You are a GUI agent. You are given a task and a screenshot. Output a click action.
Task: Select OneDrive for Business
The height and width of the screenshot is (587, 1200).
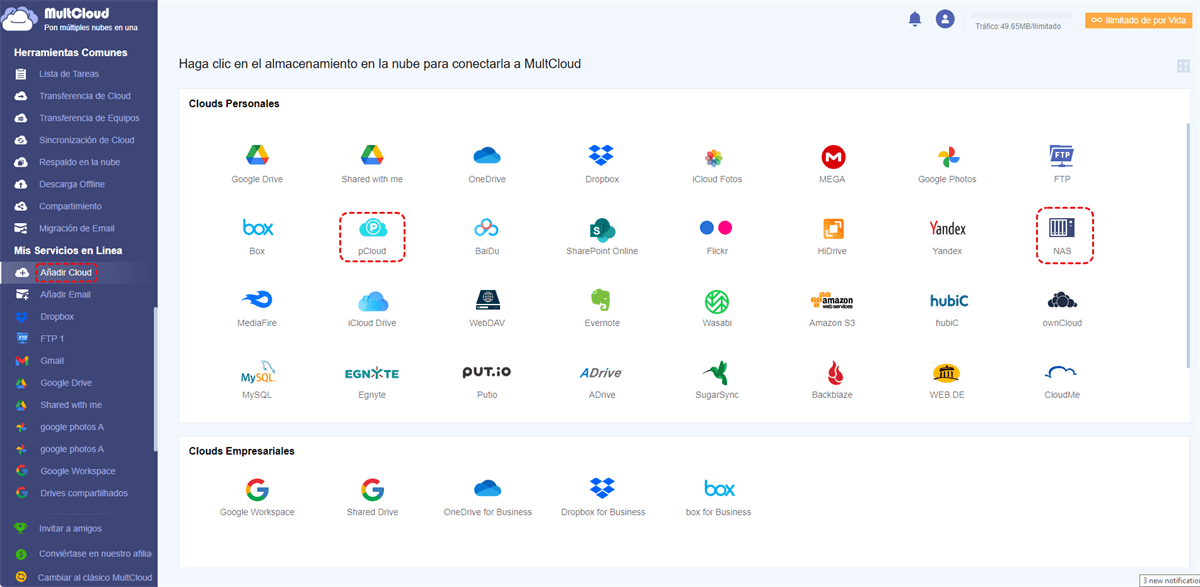coord(487,489)
